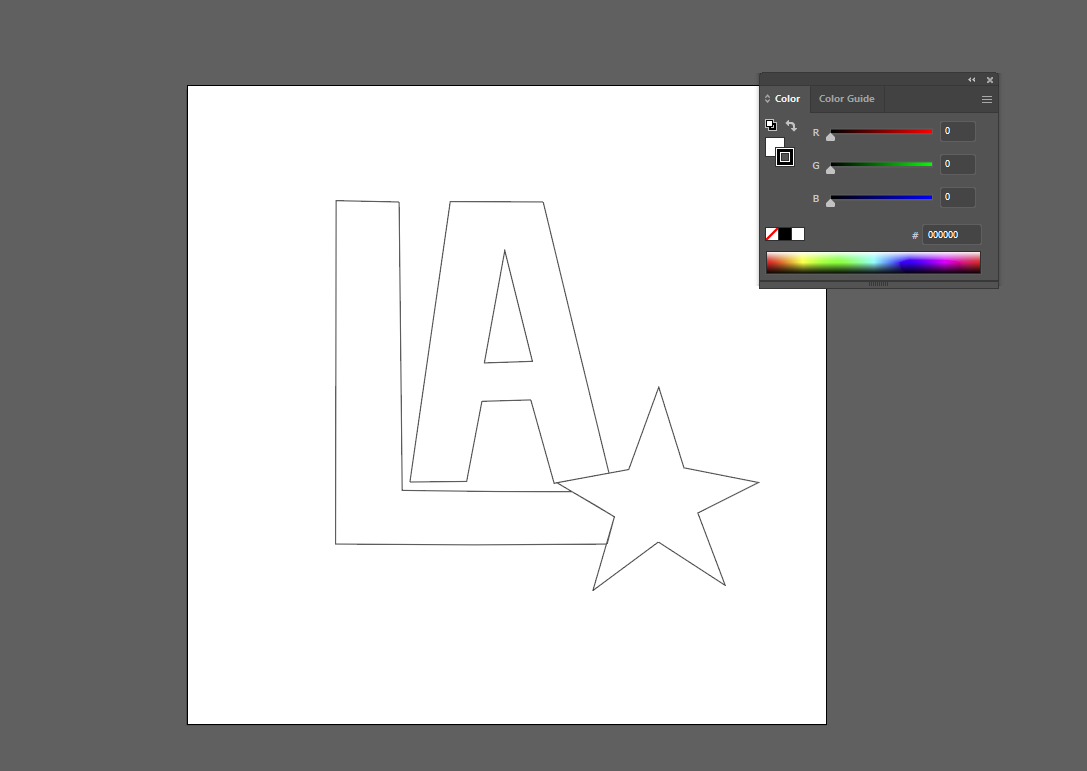Set color to None swatch
This screenshot has width=1087, height=771.
772,234
